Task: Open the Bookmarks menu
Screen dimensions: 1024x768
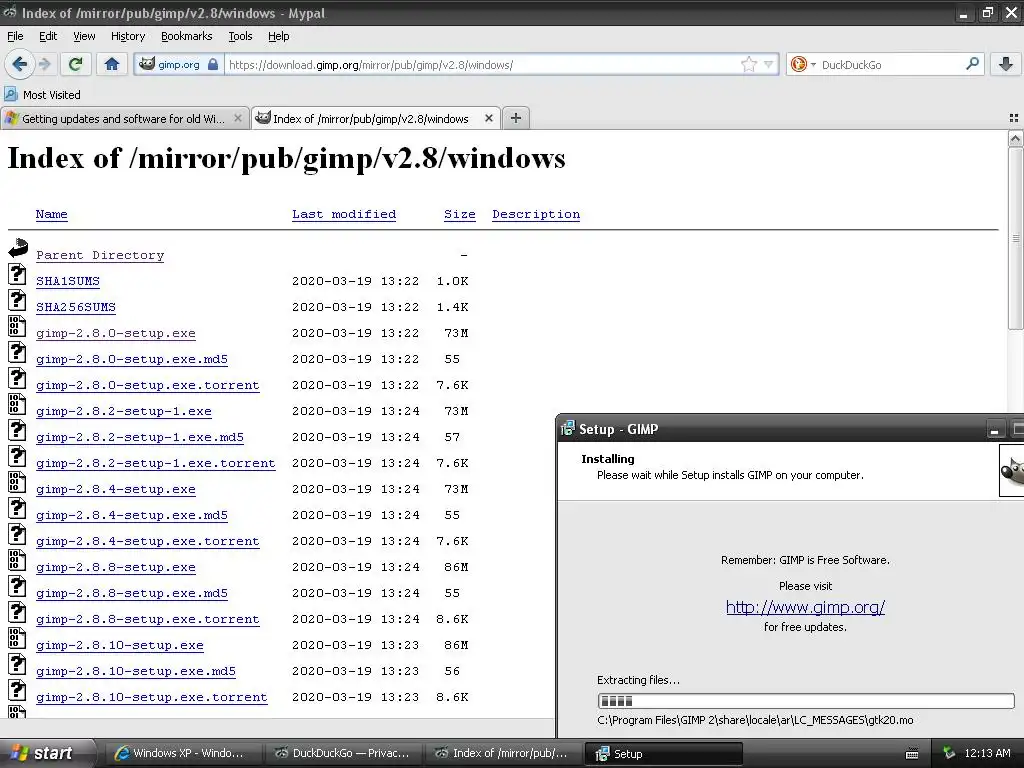Action: pyautogui.click(x=186, y=36)
